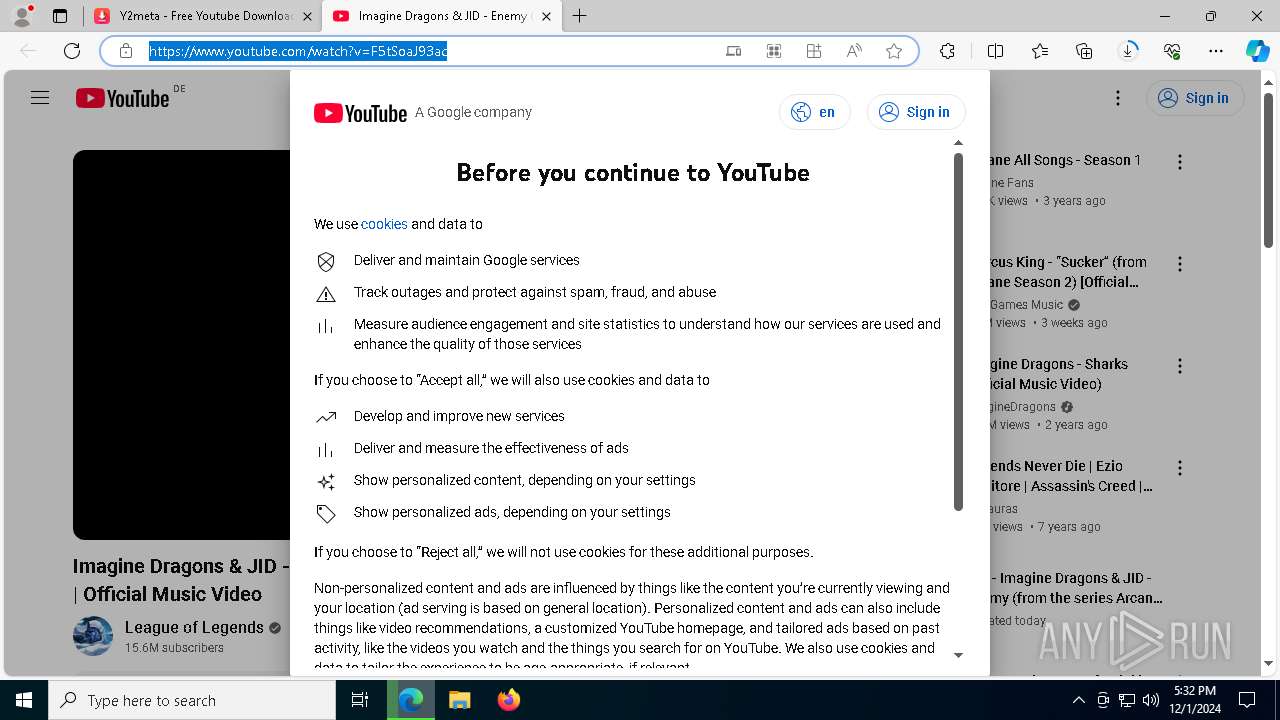Refresh the current page

click(72, 51)
